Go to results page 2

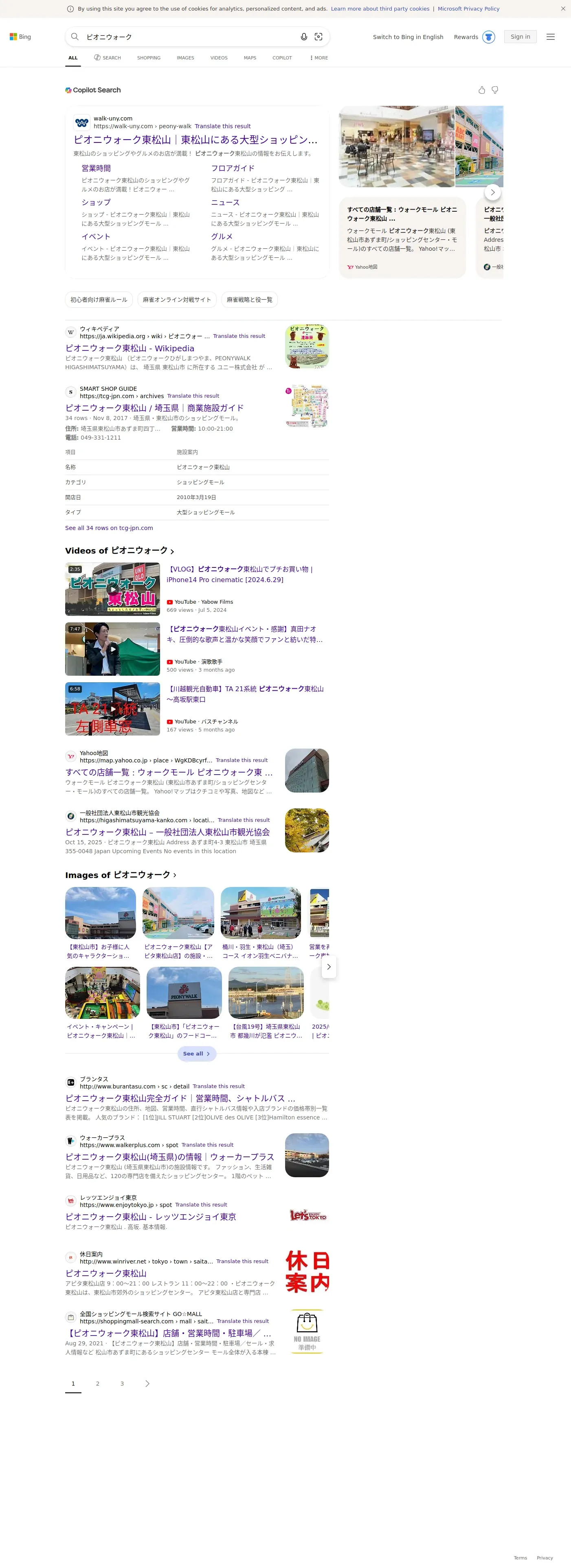click(97, 1384)
